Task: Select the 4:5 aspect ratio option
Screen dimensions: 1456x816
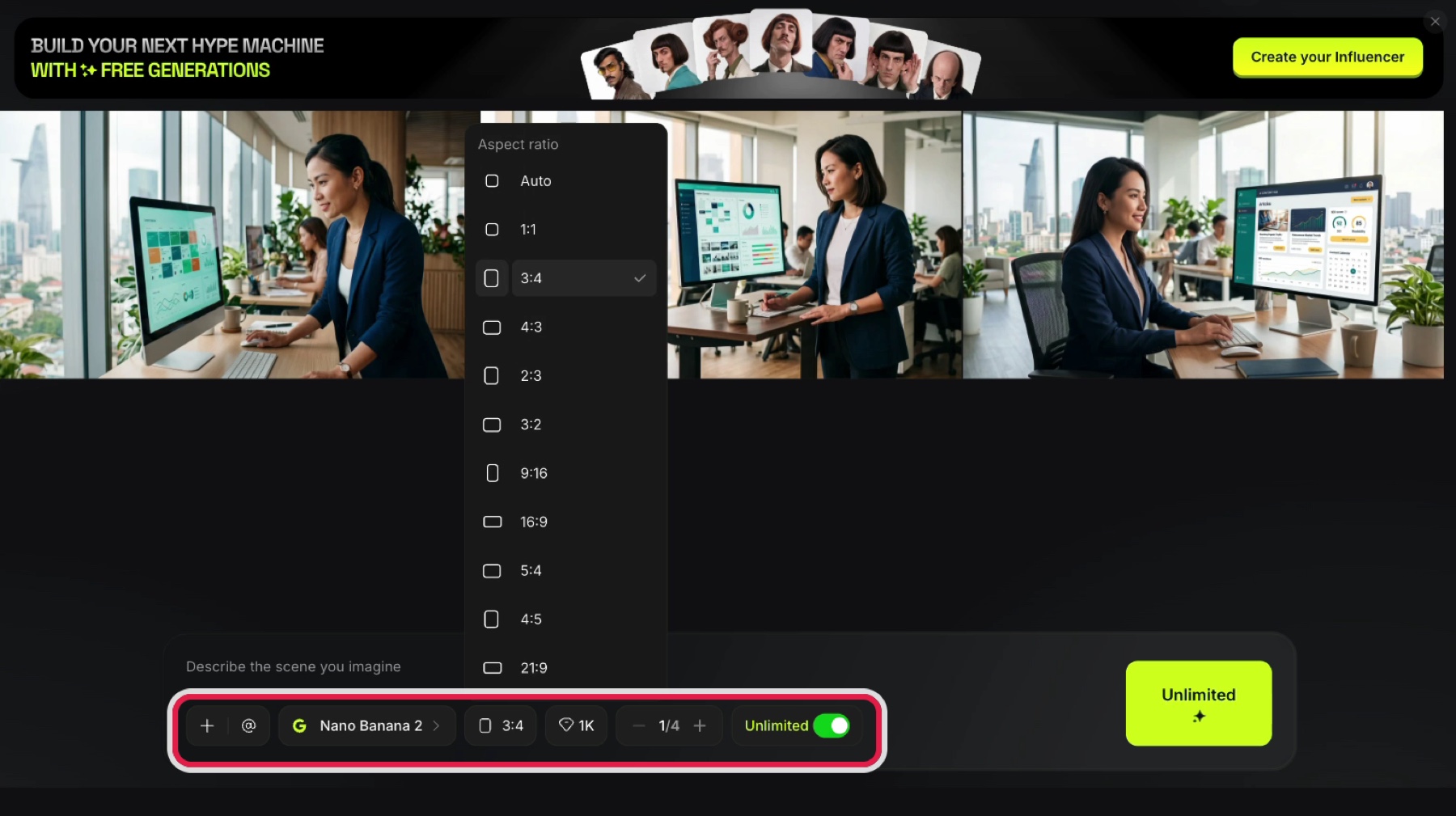Action: [x=565, y=619]
